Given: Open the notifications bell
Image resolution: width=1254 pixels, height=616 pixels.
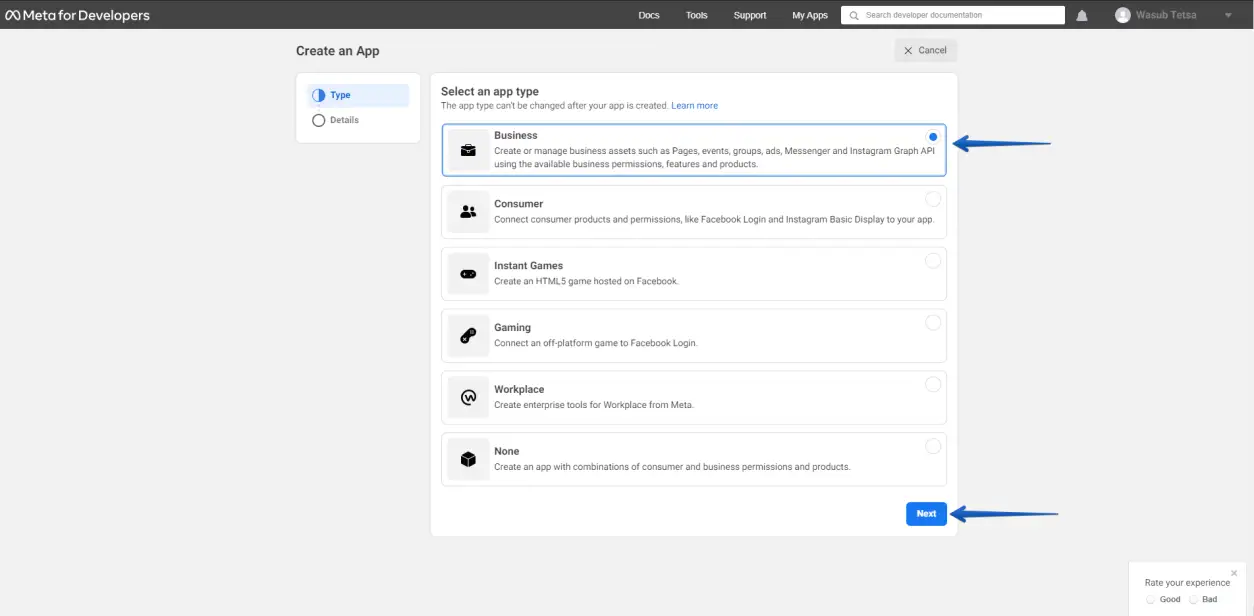Looking at the screenshot, I should pos(1082,15).
